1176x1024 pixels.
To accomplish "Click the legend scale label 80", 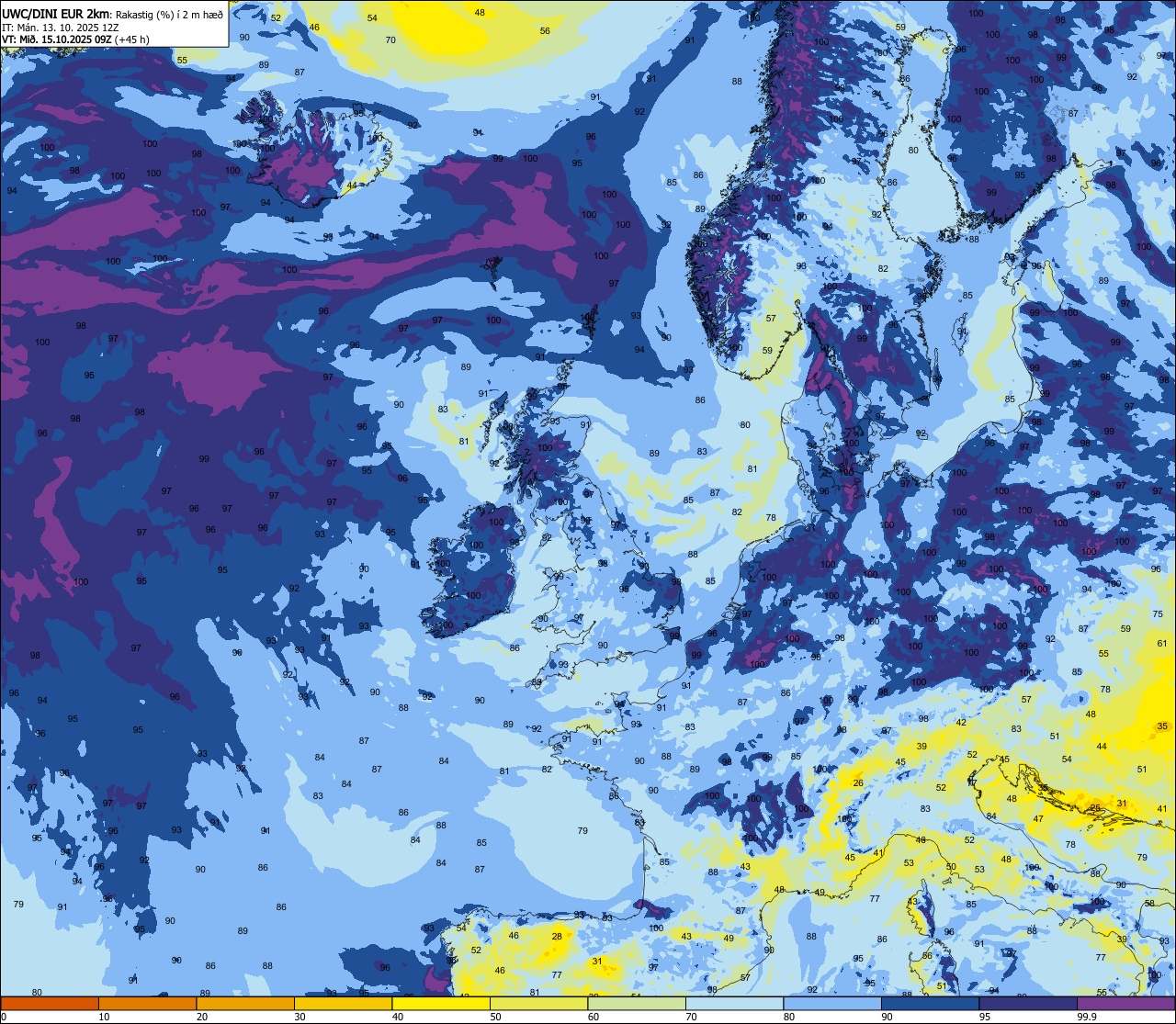I will coord(789,1017).
